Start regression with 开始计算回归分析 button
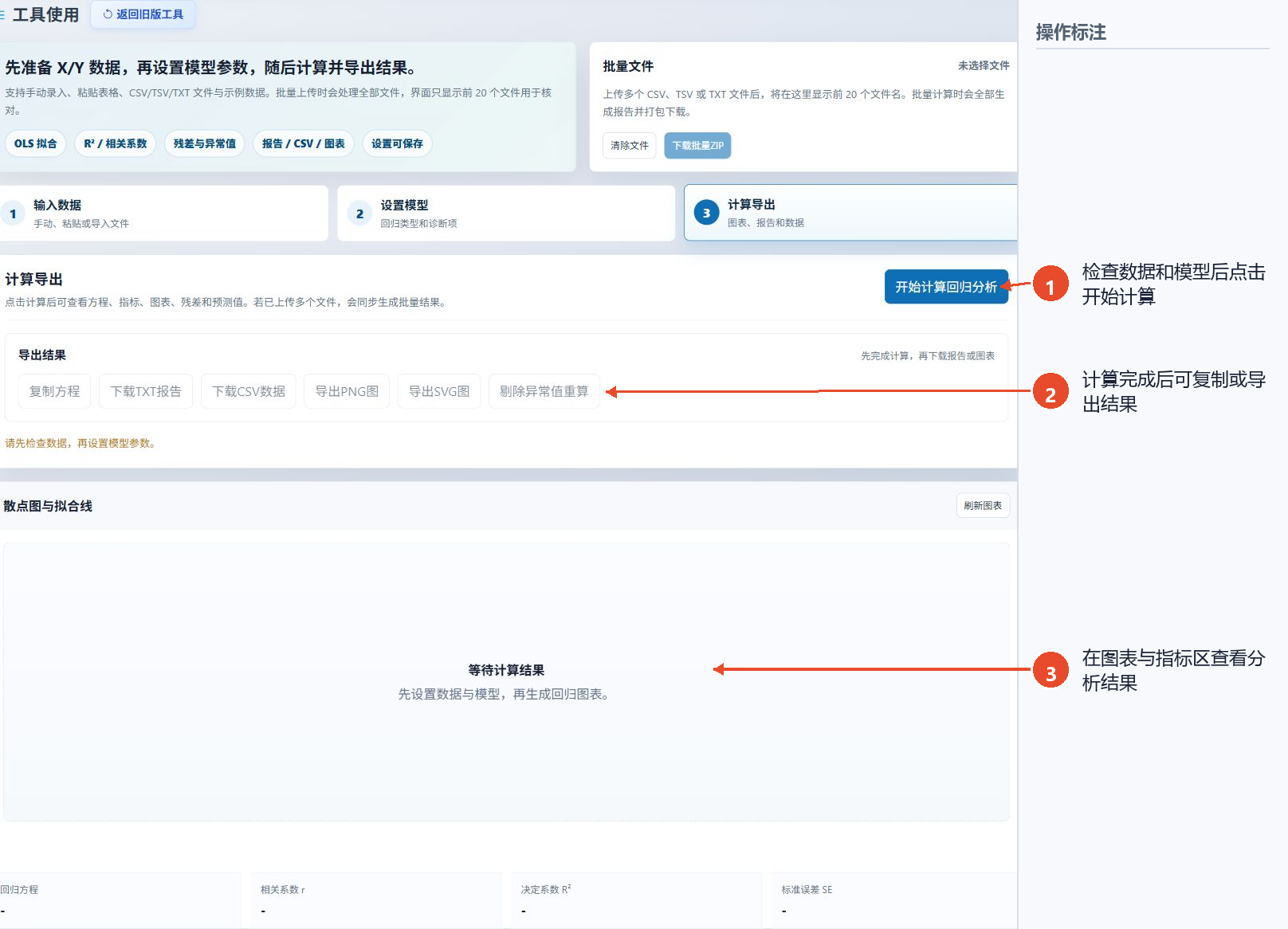 pyautogui.click(x=946, y=287)
